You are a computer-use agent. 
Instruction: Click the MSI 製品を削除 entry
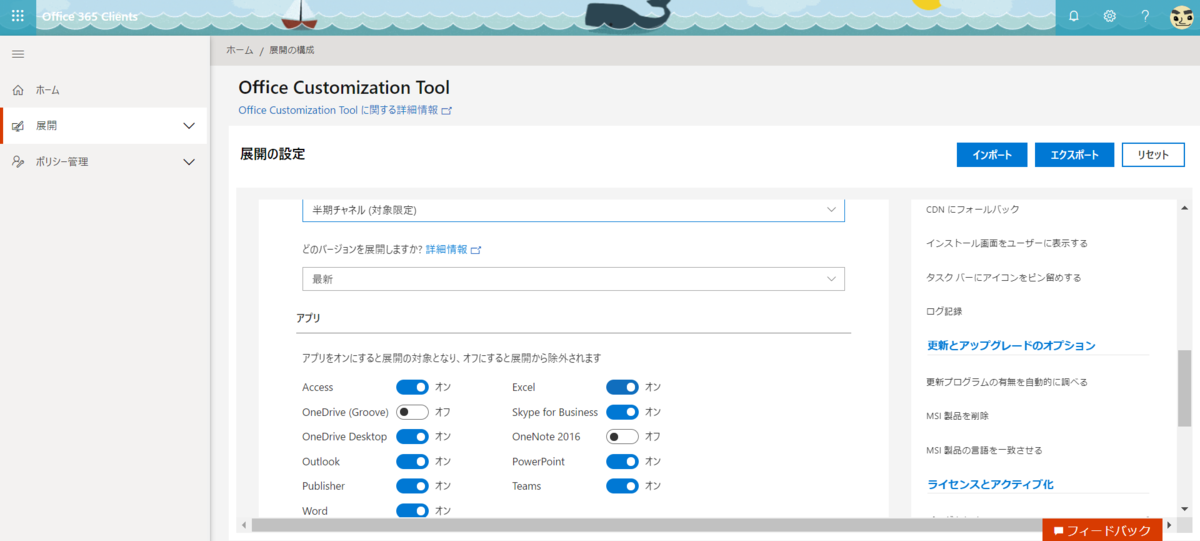click(958, 416)
